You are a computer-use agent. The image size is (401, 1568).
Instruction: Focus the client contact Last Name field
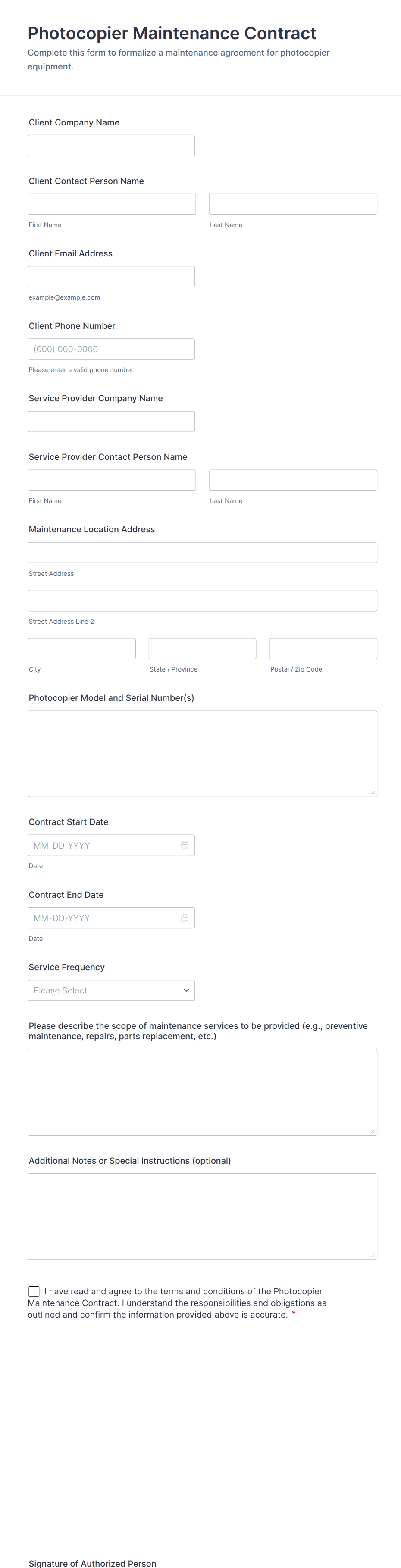pos(293,204)
